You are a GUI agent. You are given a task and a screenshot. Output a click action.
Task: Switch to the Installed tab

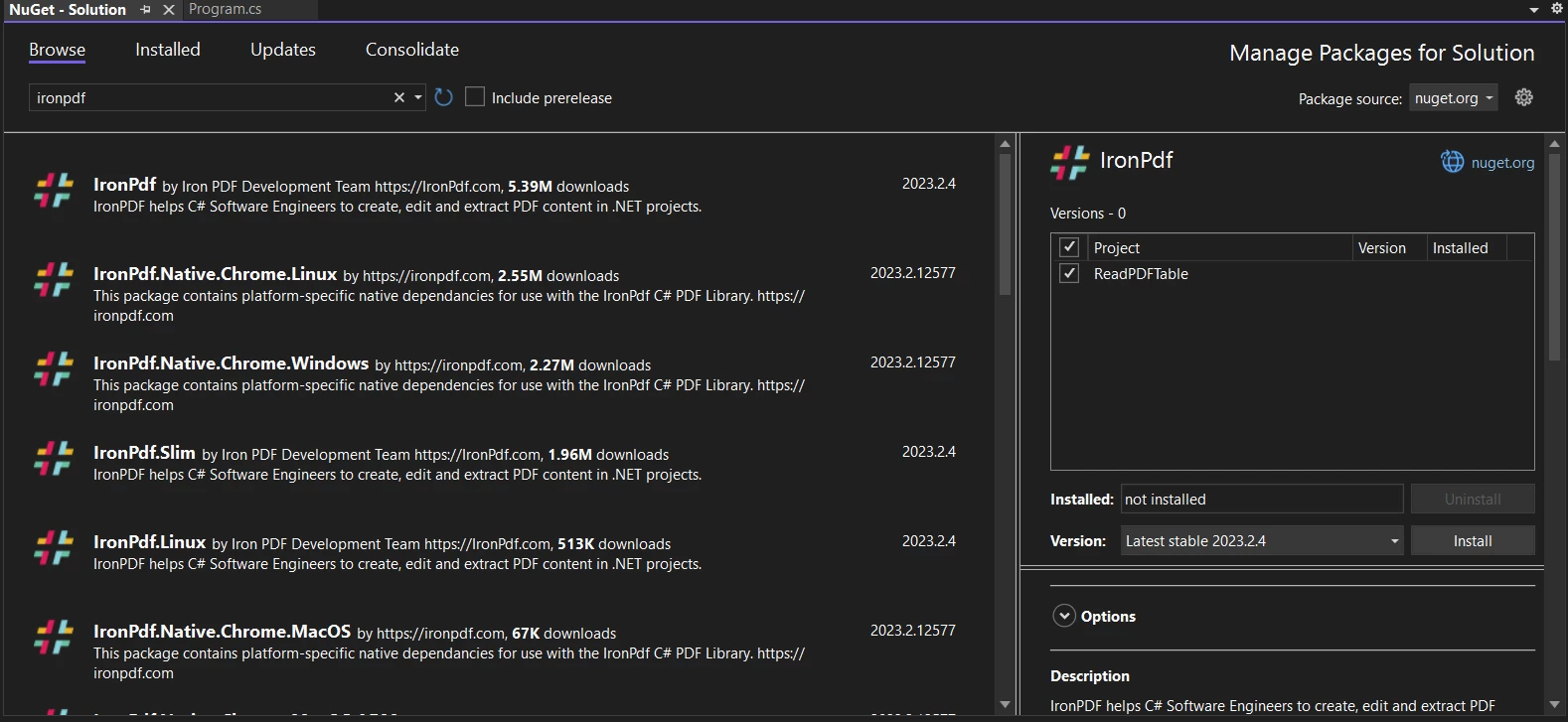[x=168, y=50]
